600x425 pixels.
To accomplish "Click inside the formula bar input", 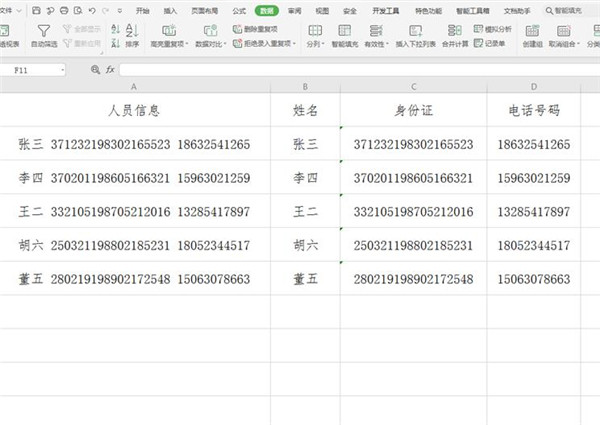I will coord(360,70).
